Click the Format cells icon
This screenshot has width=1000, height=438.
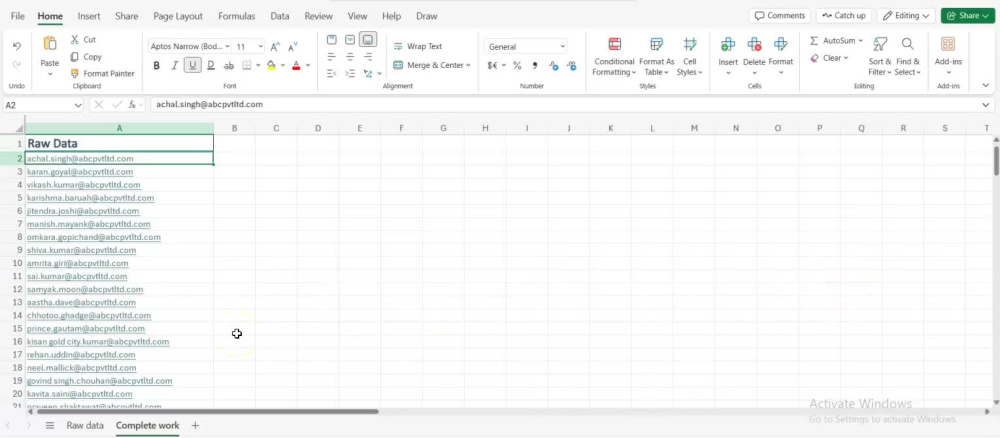tap(781, 44)
